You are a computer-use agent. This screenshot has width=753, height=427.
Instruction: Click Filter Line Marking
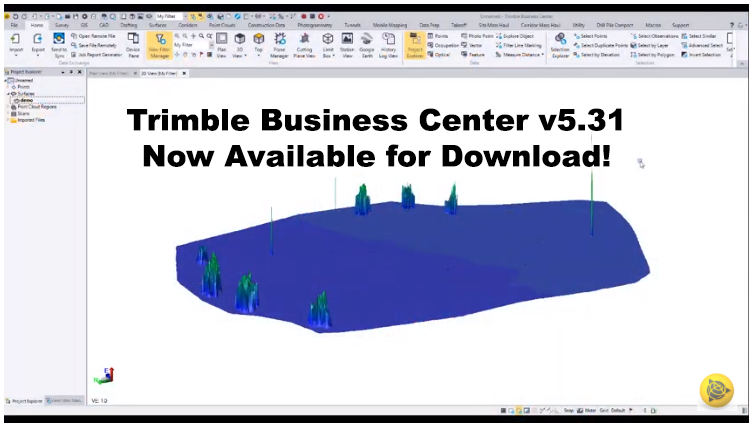coord(518,45)
